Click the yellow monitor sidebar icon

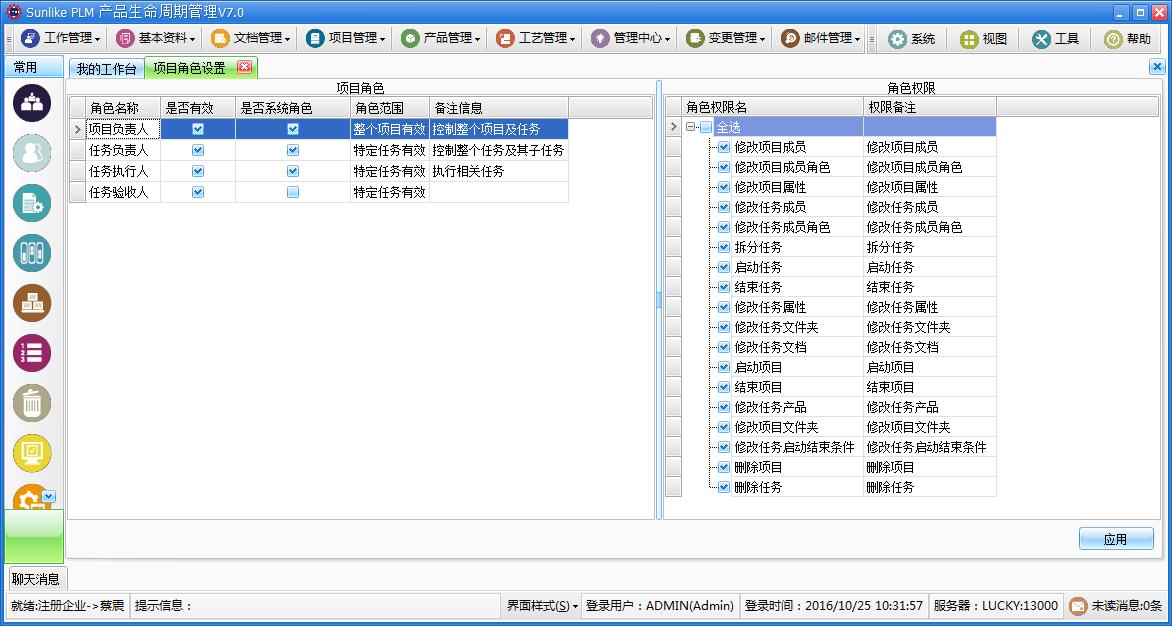tap(32, 453)
